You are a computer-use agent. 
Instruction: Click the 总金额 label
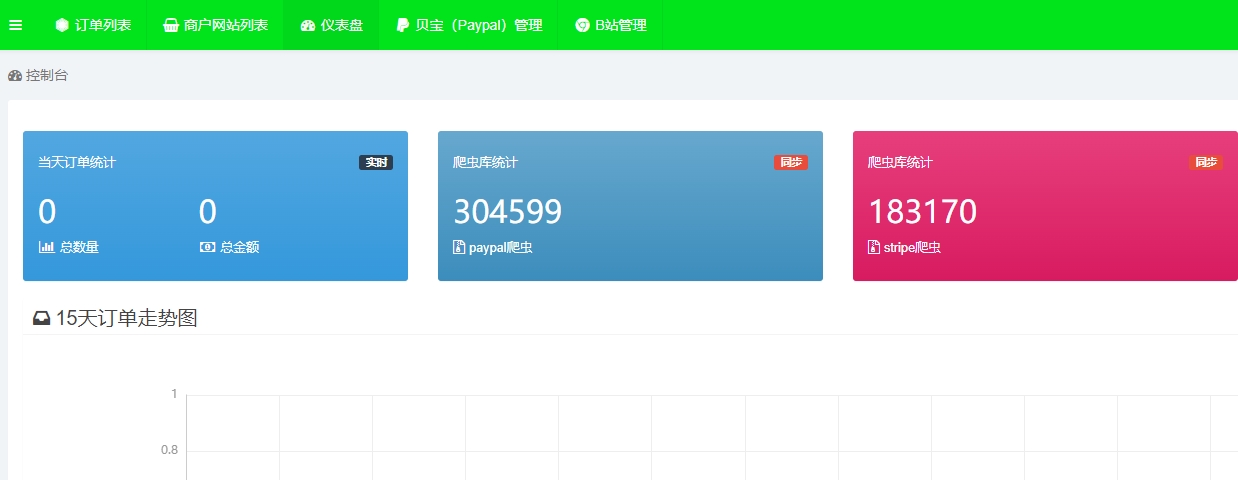pyautogui.click(x=240, y=247)
